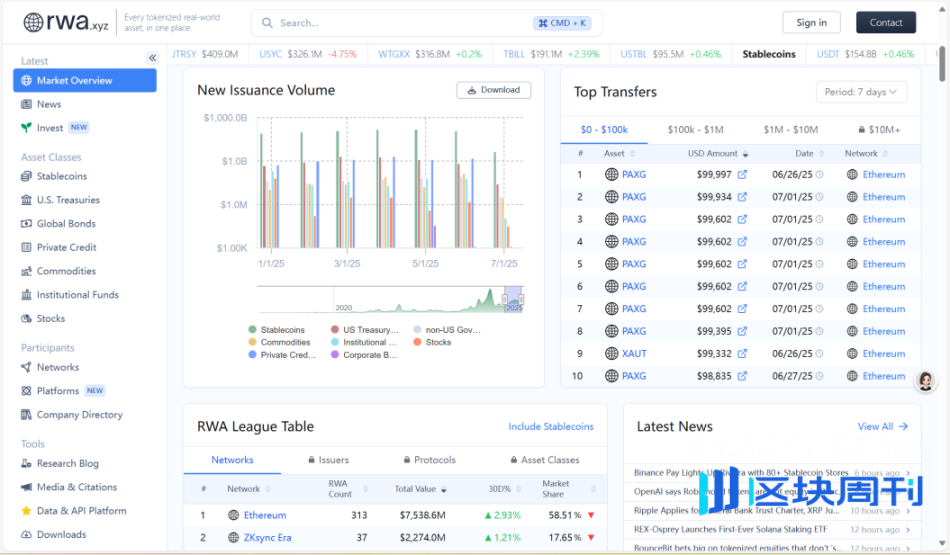This screenshot has width=950, height=555.
Task: Click the Institutional Funds icon
Action: click(x=26, y=295)
